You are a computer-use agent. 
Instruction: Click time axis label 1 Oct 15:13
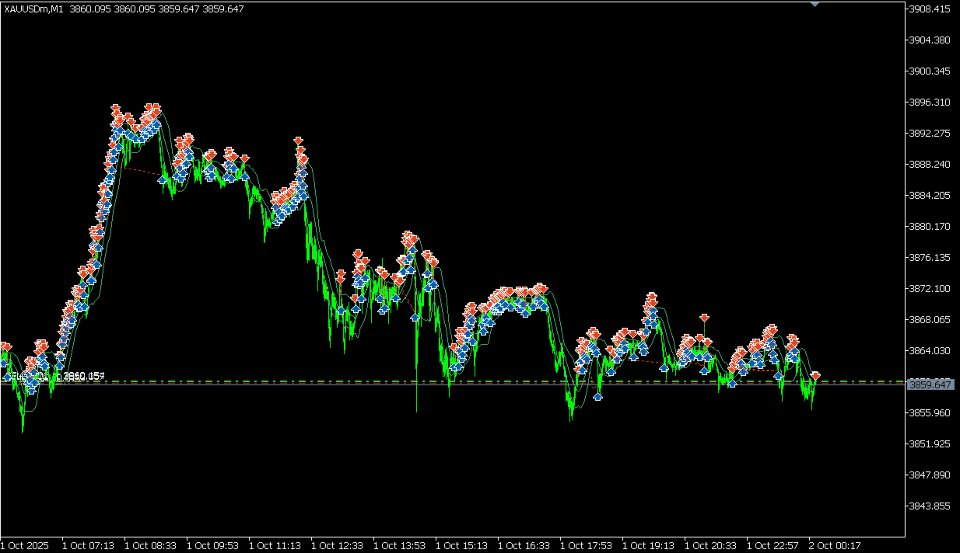(462, 546)
